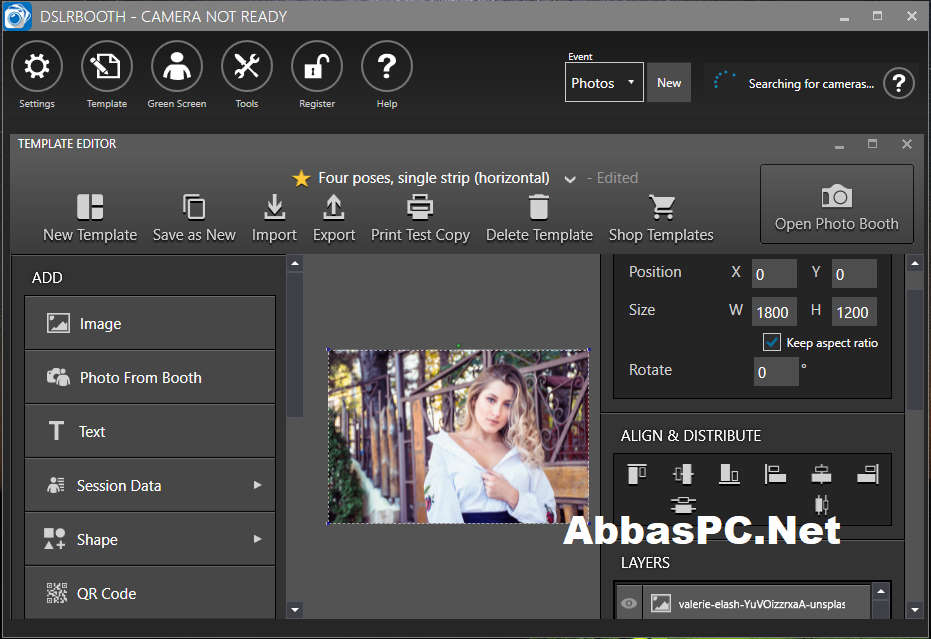Hide the valerie-elash layer with eye icon
The height and width of the screenshot is (639, 931).
629,603
